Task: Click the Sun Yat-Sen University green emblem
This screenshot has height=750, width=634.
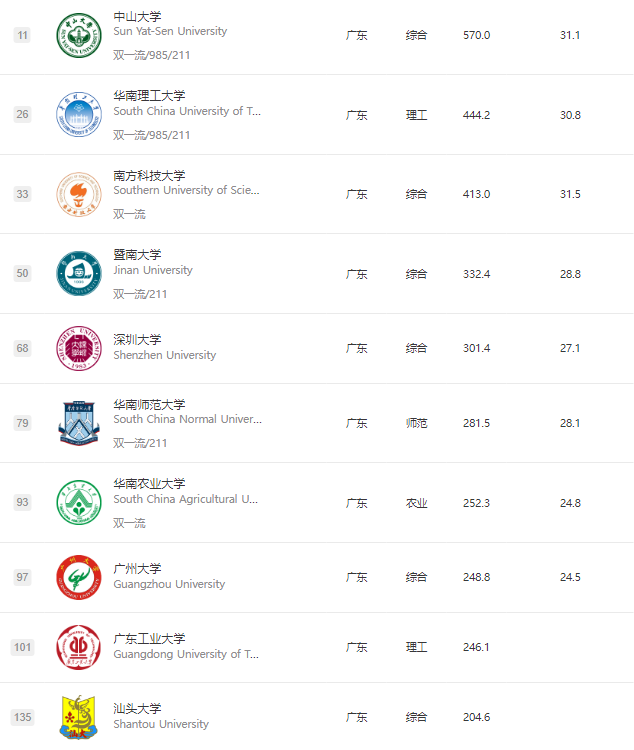Action: tap(79, 35)
